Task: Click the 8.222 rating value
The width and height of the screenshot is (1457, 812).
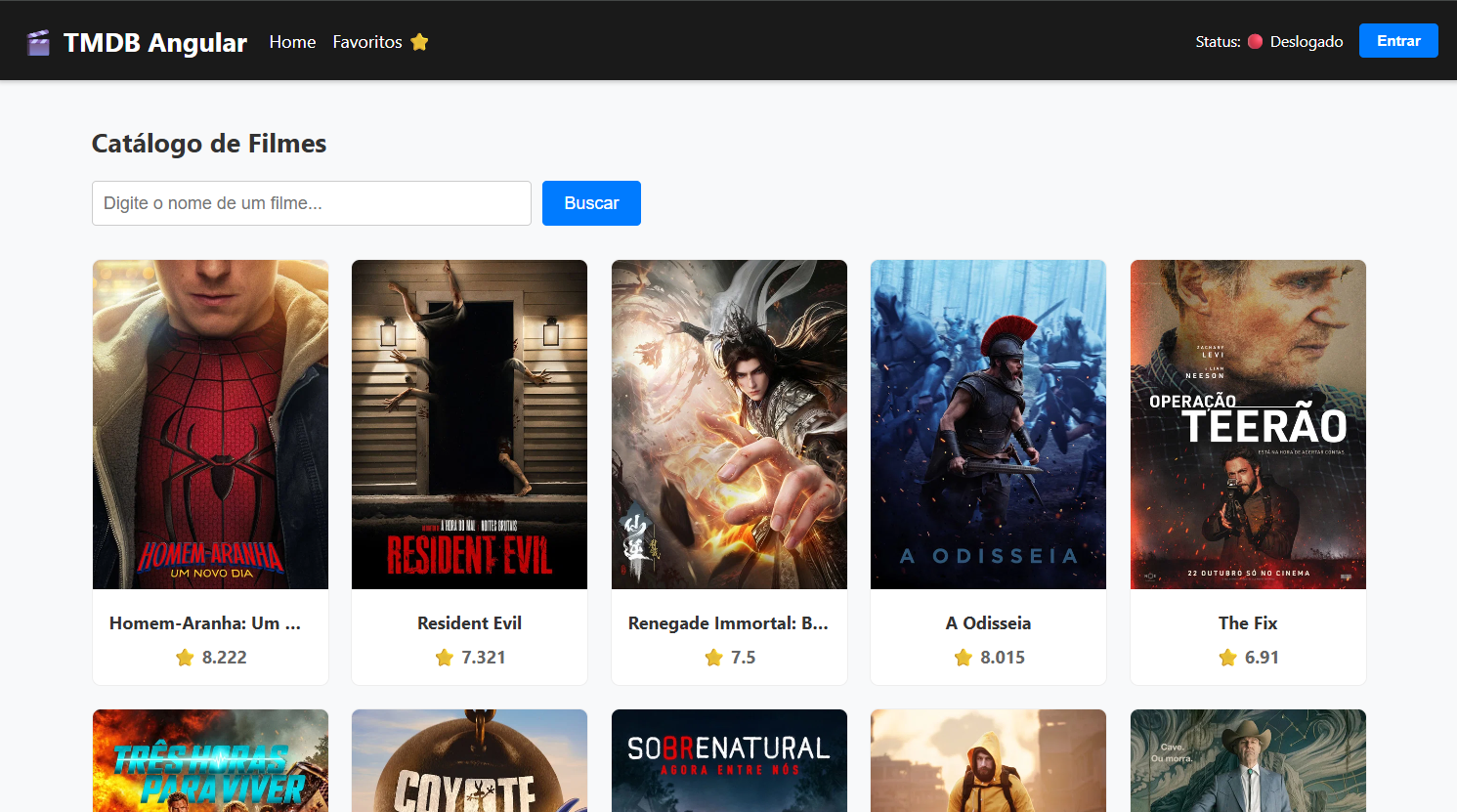Action: pos(225,658)
